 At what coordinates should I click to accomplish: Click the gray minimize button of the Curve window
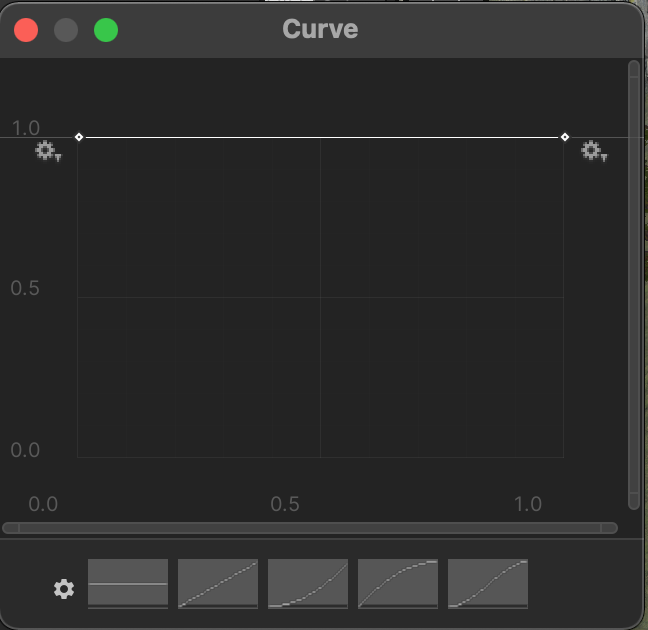click(66, 30)
